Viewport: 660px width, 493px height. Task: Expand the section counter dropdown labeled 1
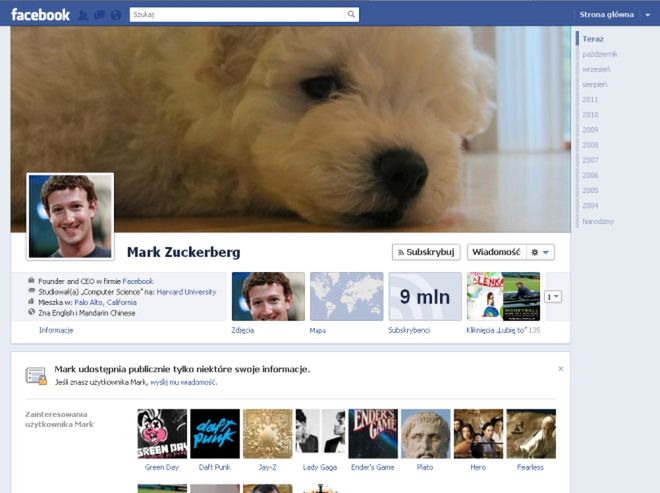553,297
